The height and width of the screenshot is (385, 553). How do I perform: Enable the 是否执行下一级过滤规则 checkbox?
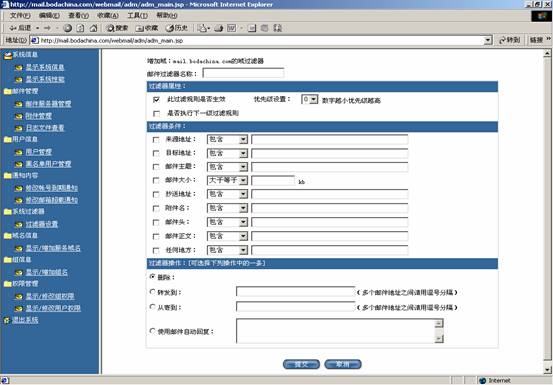[x=156, y=114]
